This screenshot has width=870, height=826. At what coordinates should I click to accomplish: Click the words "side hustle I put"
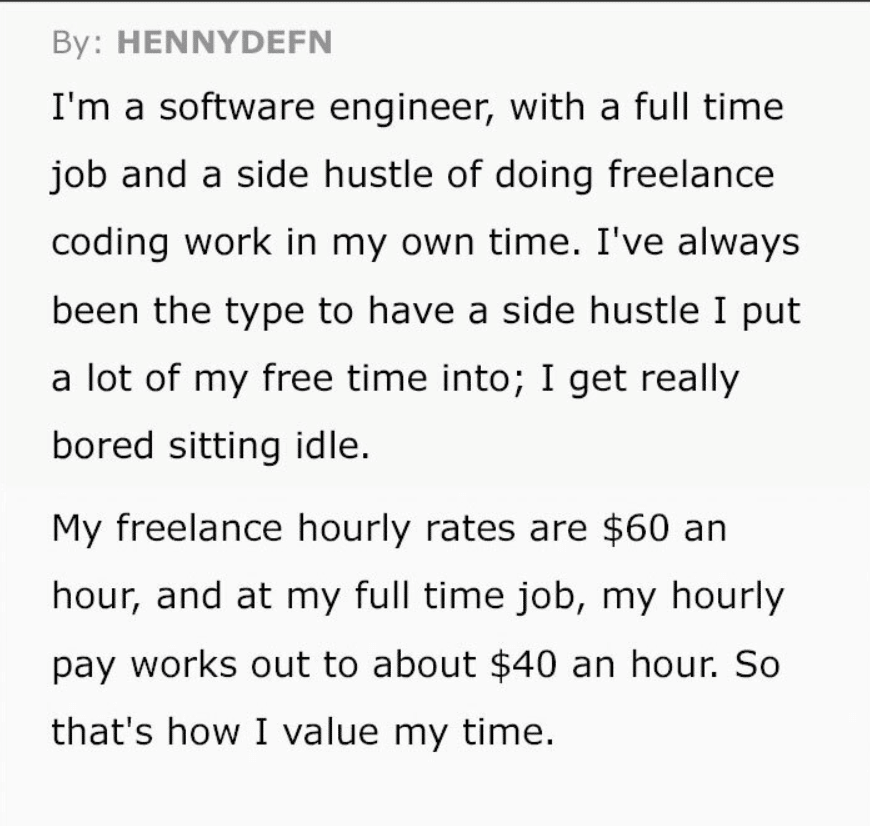point(652,311)
